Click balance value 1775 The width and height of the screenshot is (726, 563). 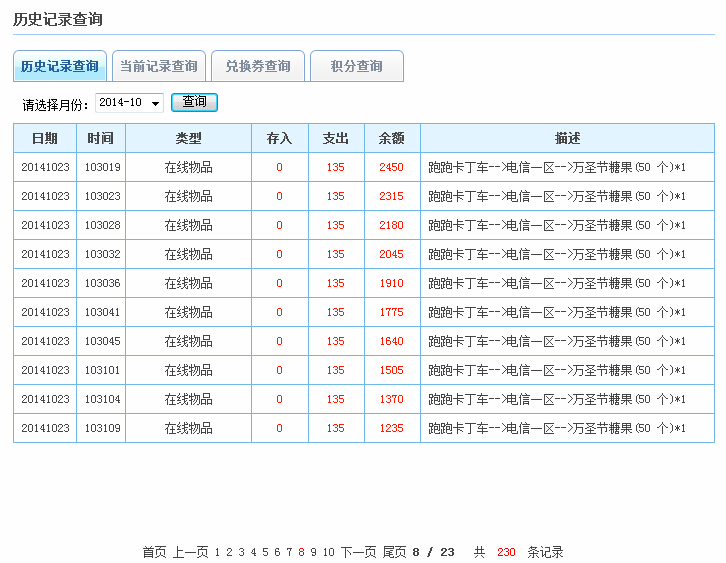392,312
